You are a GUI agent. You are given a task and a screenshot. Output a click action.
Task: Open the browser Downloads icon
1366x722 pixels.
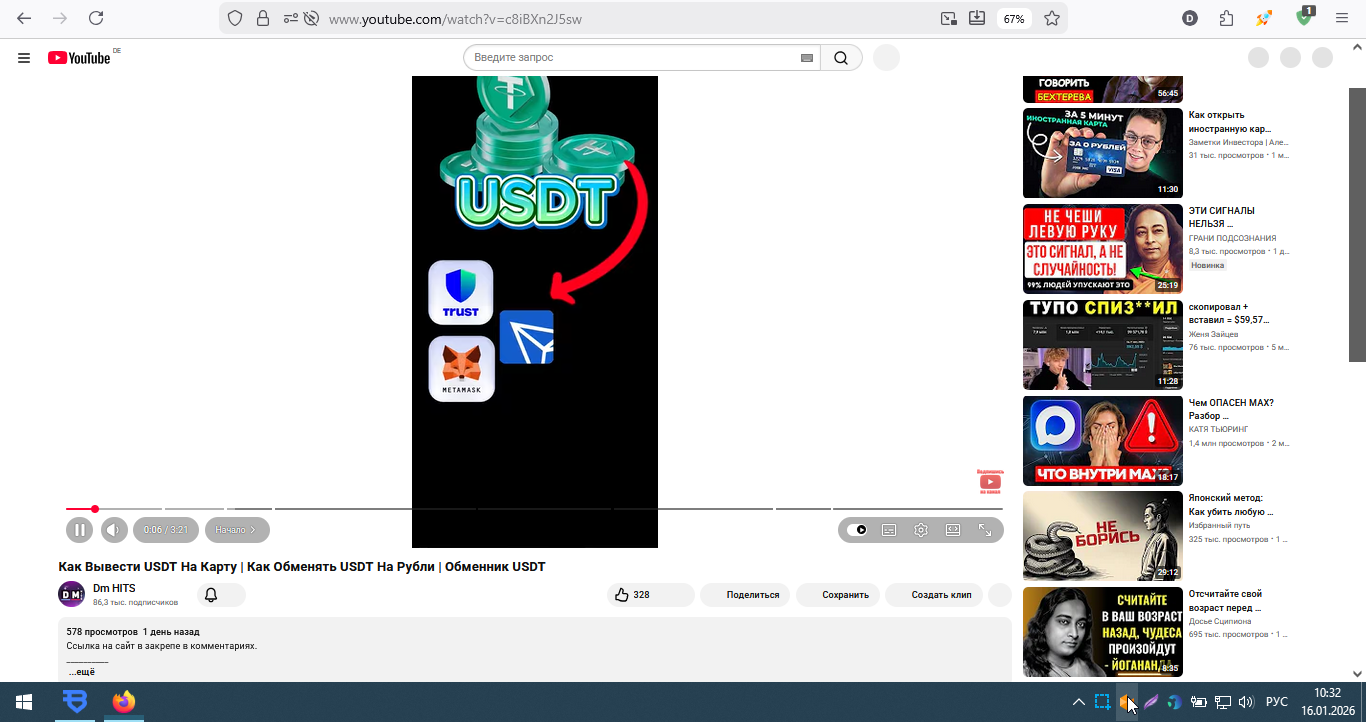pyautogui.click(x=977, y=18)
